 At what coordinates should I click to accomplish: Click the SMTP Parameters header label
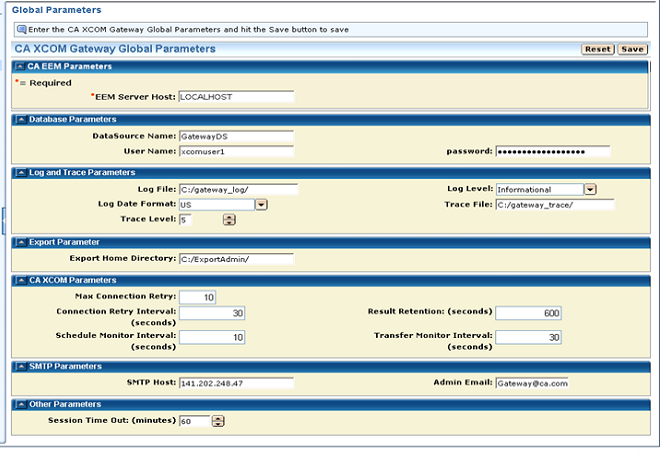tap(66, 366)
